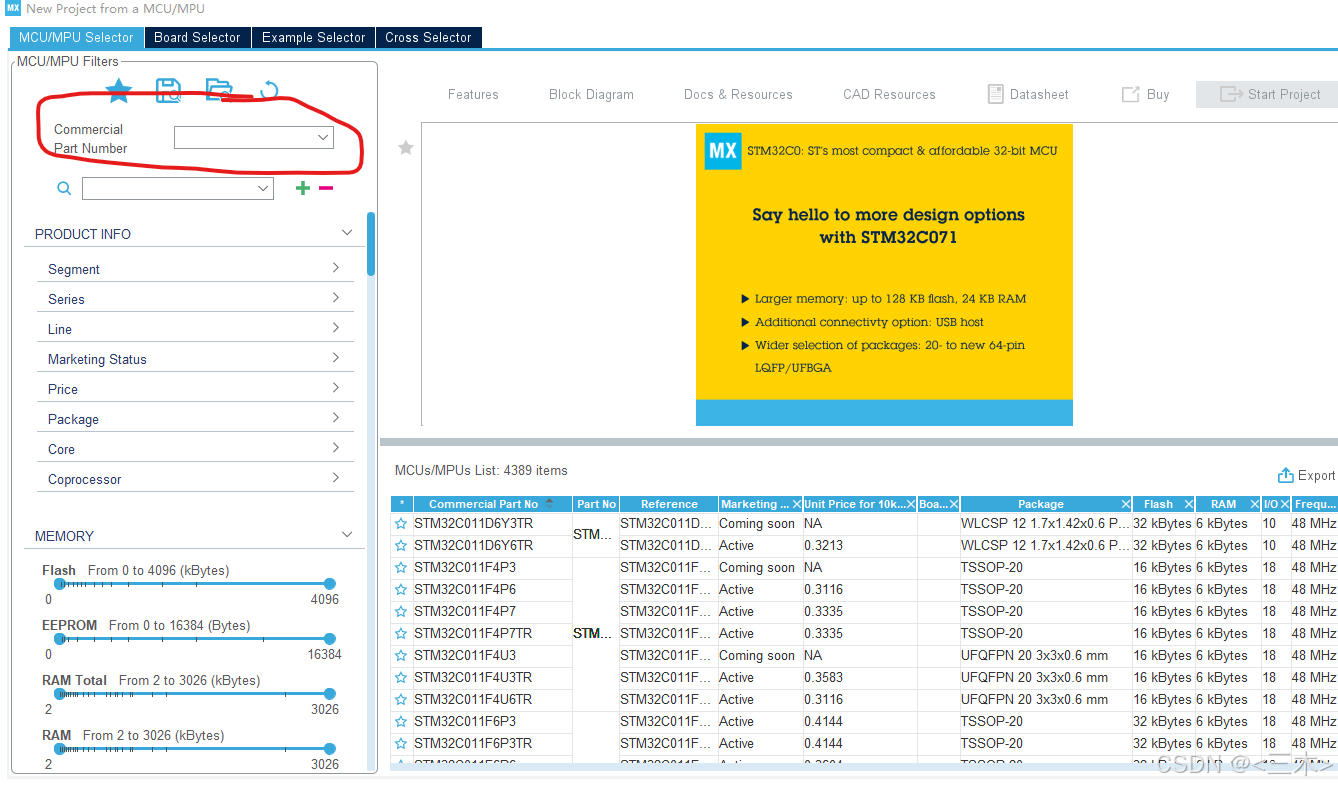Click the Start Project button
Viewport: 1338px width, 786px height.
point(1266,94)
